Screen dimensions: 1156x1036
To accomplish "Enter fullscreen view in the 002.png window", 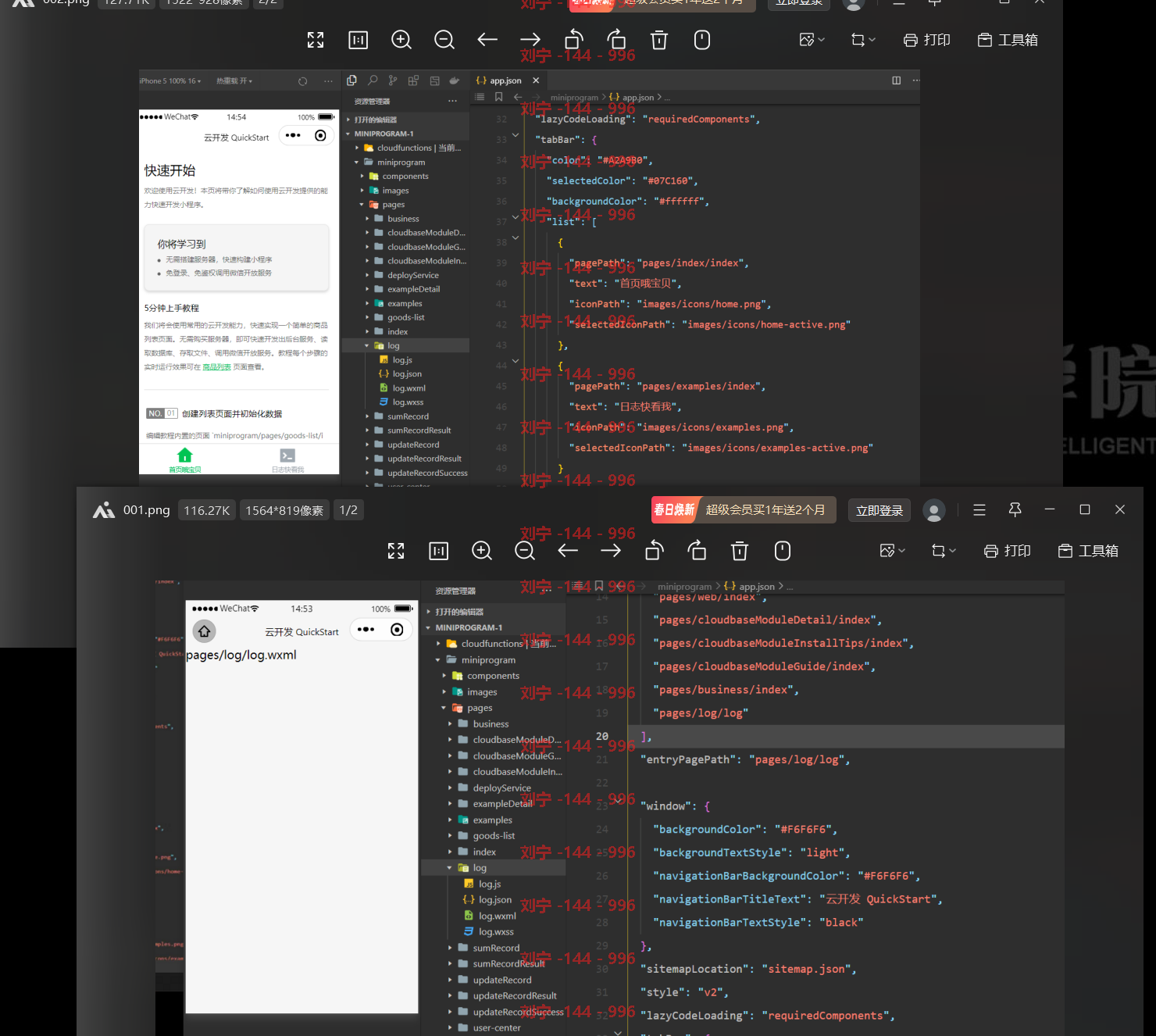I will pyautogui.click(x=316, y=40).
